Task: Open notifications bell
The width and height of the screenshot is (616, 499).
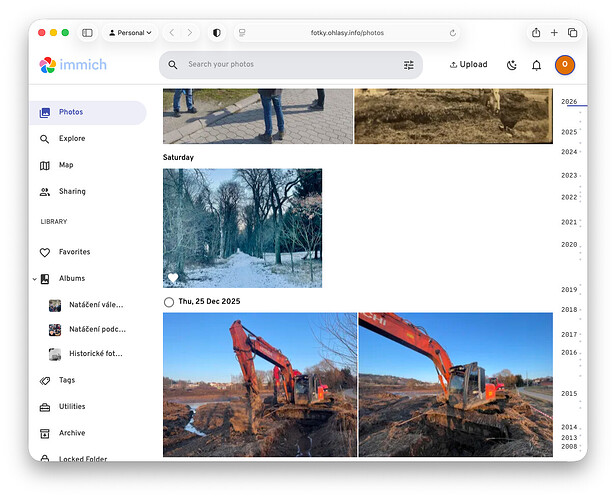Action: 536,65
